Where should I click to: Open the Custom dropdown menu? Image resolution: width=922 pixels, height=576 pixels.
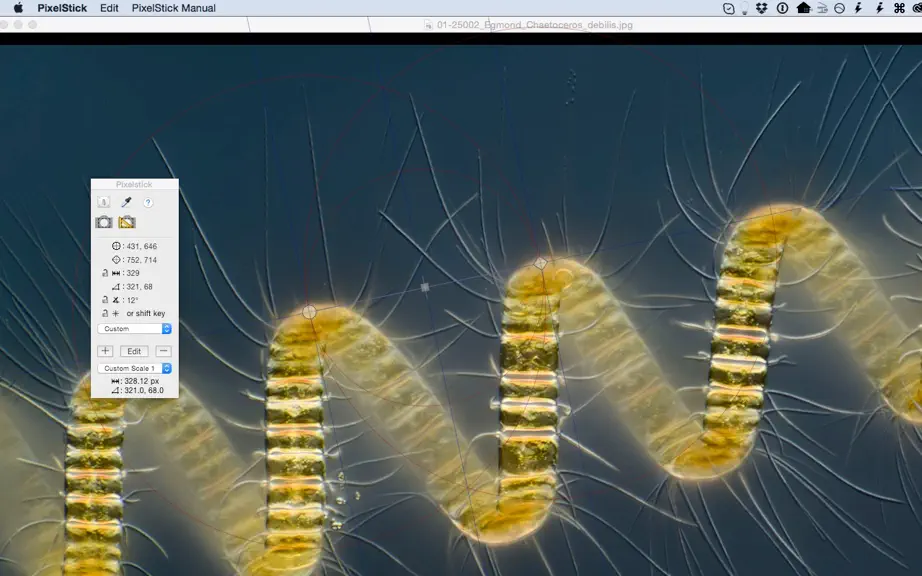(x=134, y=329)
